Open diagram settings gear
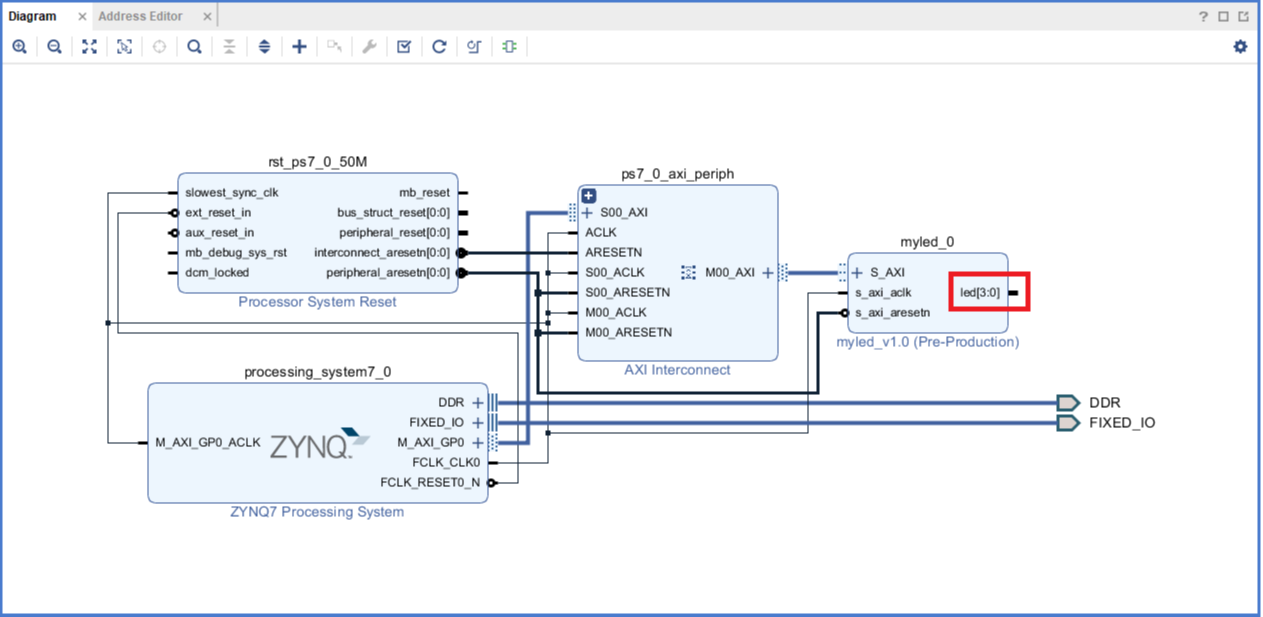Screen dimensions: 1263x617 (x=1240, y=47)
